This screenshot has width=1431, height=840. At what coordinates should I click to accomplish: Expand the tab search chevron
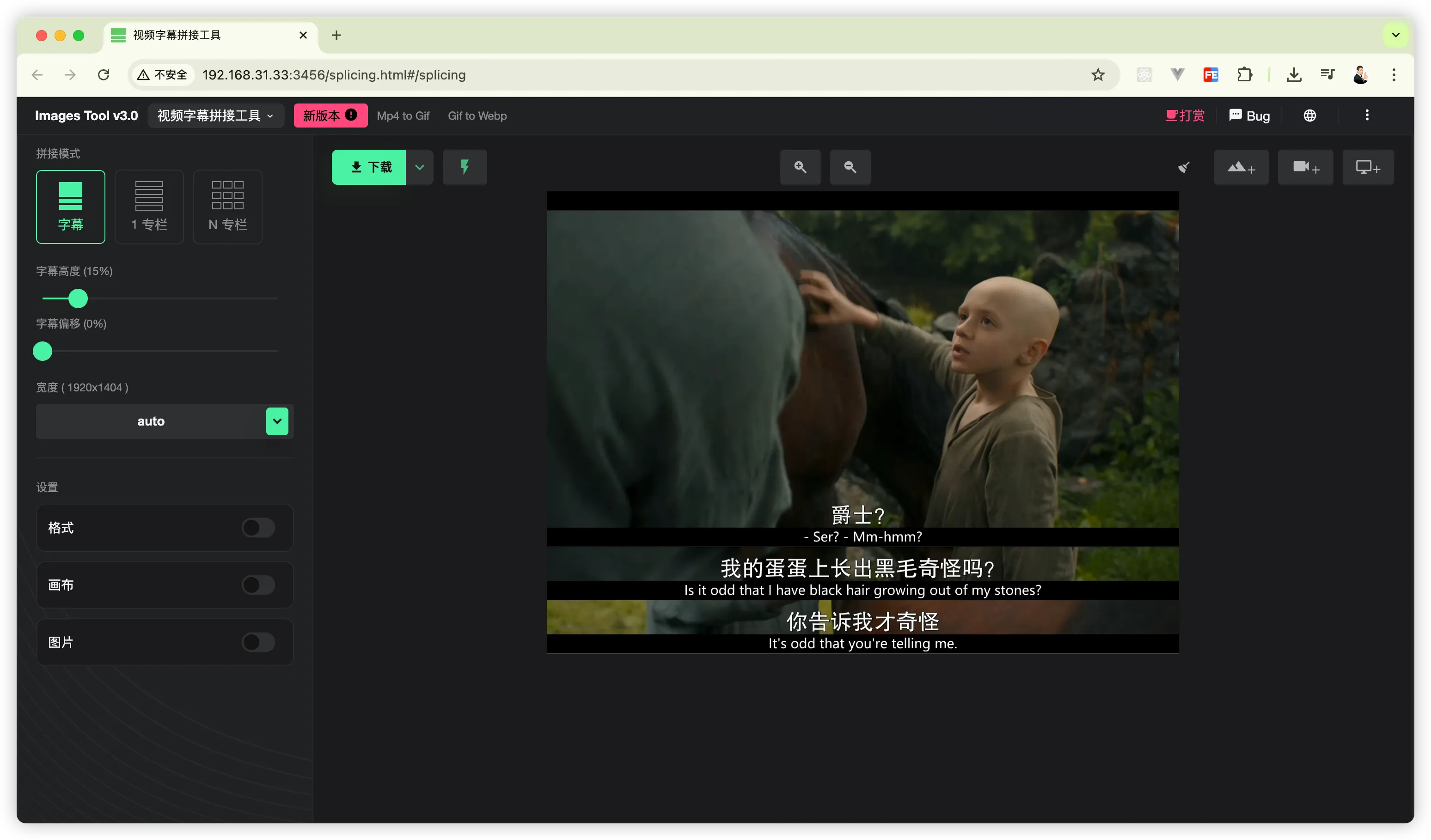click(x=1396, y=35)
